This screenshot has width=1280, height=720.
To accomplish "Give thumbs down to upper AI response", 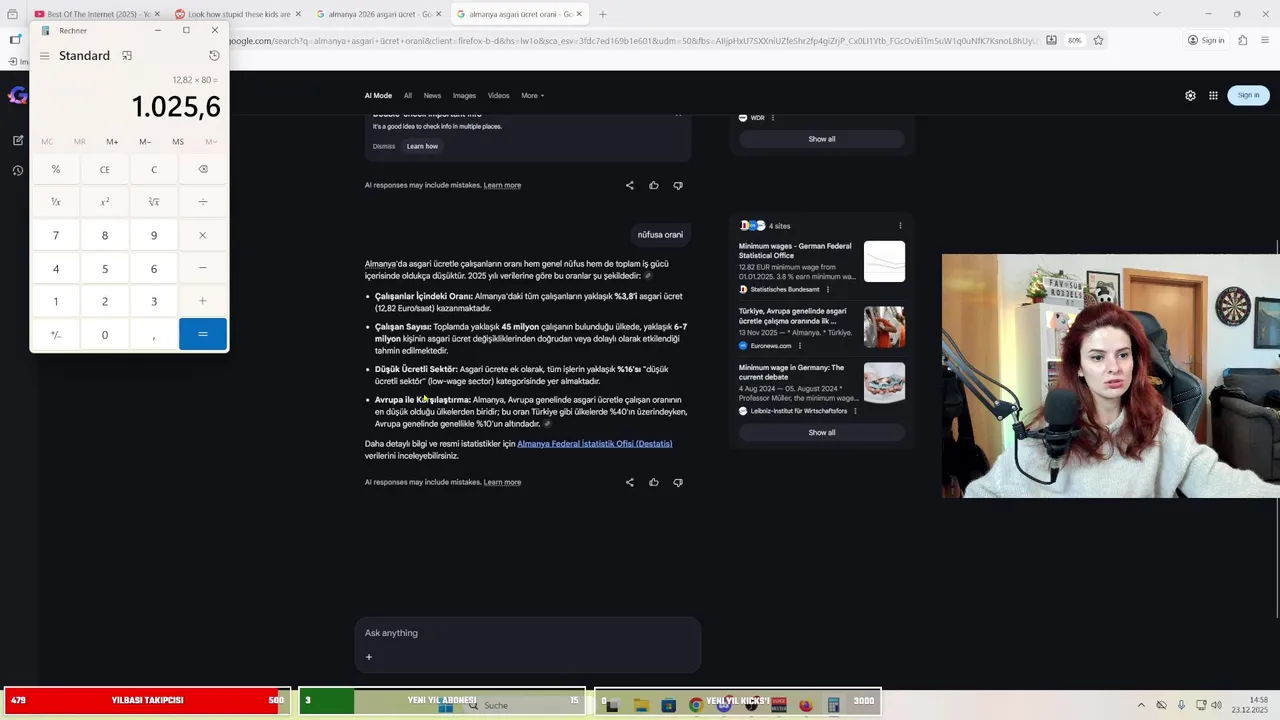I will (x=678, y=185).
